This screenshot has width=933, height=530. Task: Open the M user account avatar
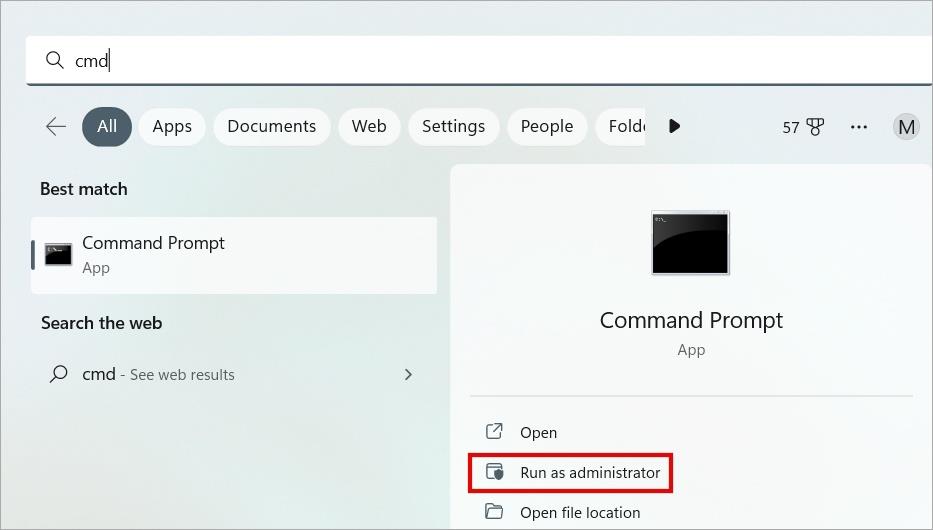tap(906, 127)
